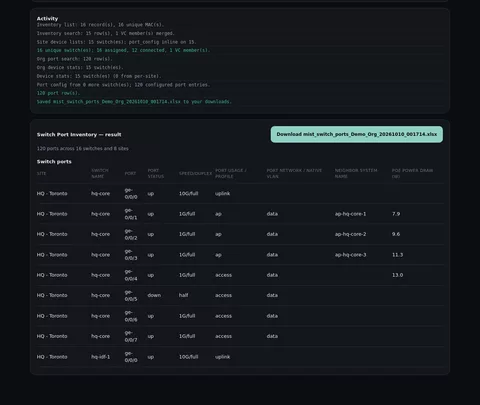
Task: Click the NEIGHBOR SYSTEM NAME column header
Action: [356, 173]
